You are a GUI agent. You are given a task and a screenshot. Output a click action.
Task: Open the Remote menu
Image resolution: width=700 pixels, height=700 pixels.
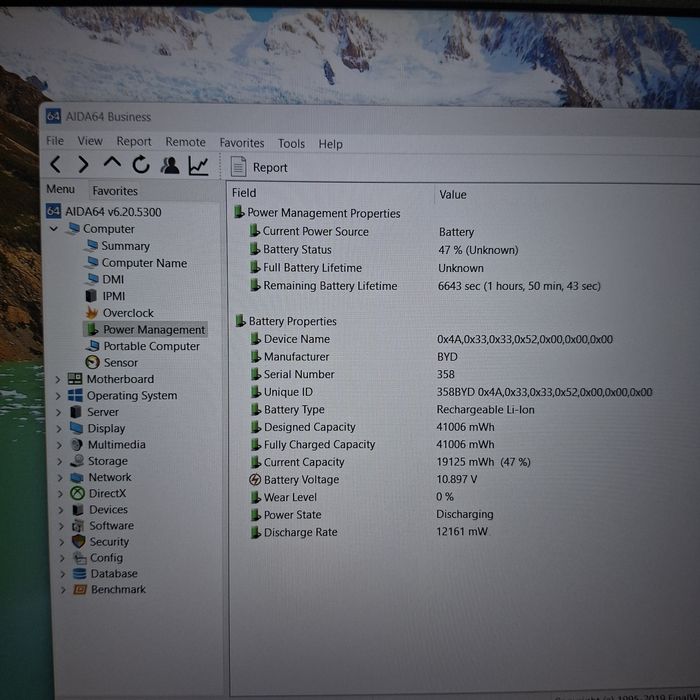185,142
